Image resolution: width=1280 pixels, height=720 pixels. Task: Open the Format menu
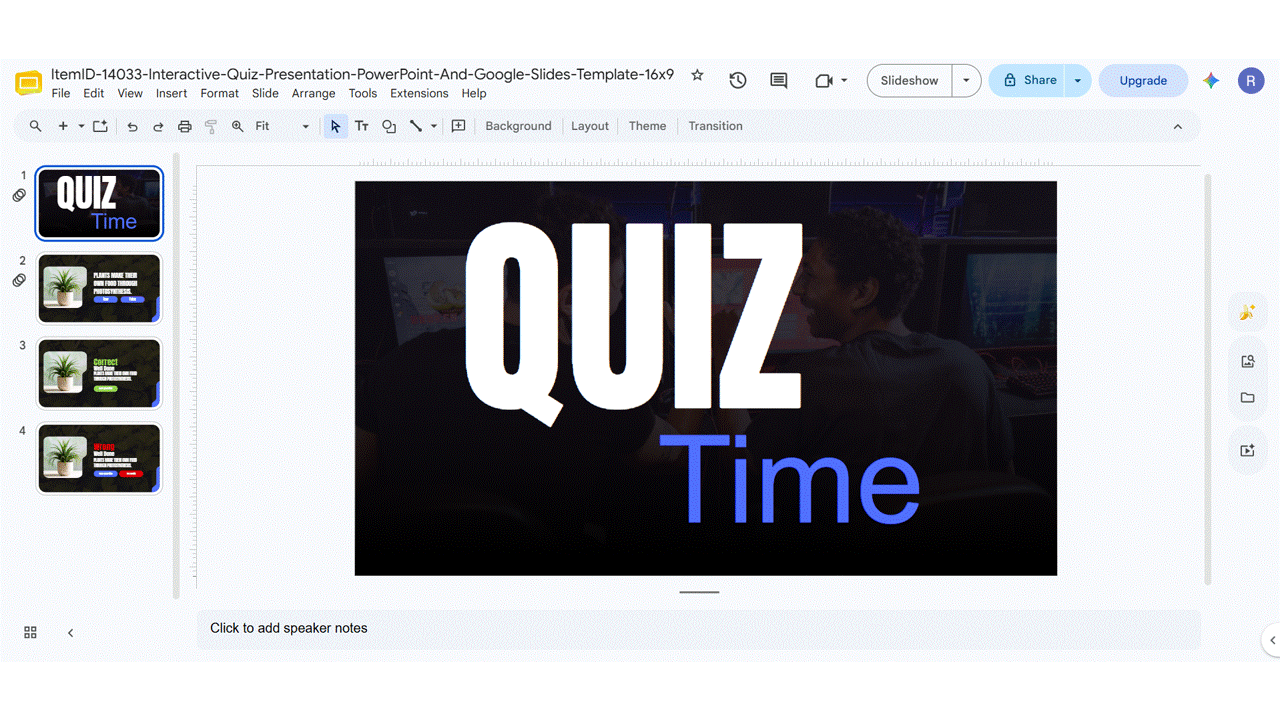220,93
